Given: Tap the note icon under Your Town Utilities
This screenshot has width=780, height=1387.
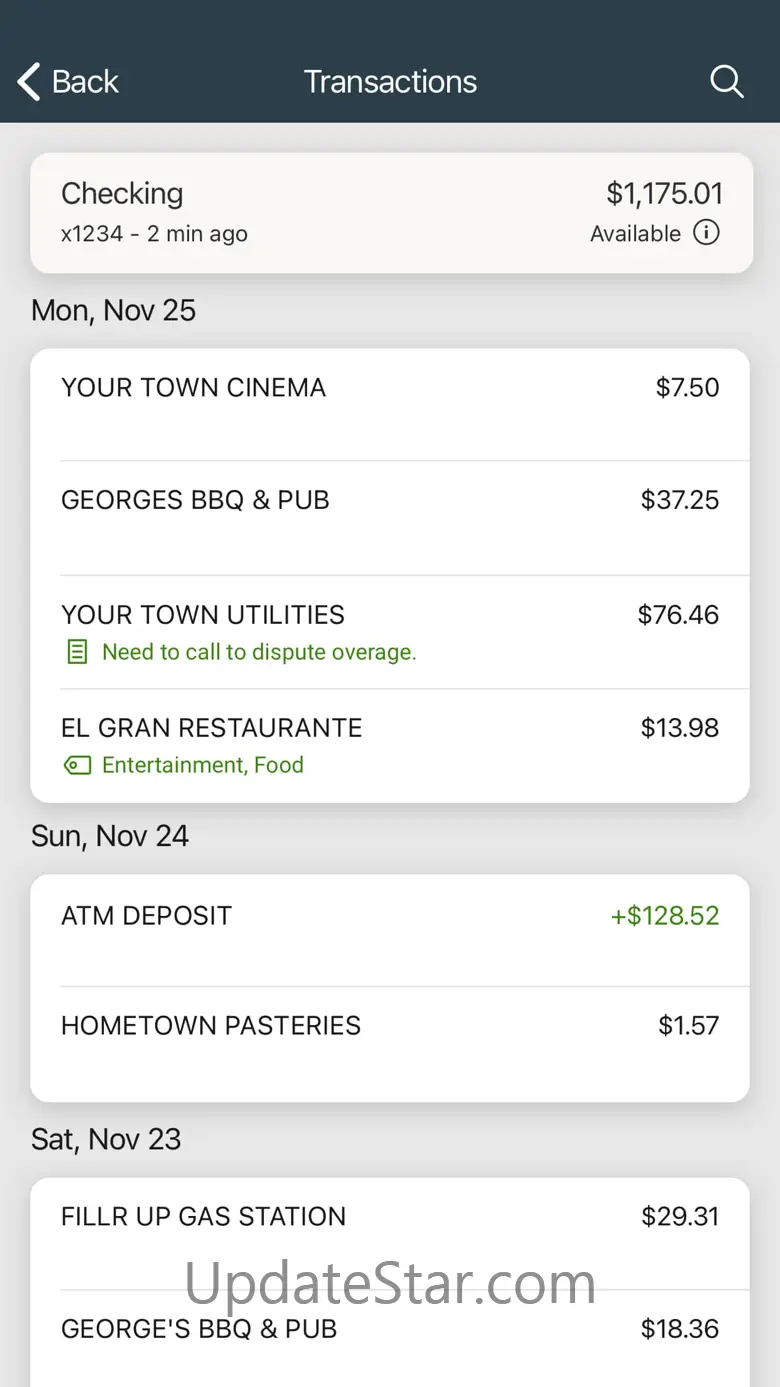Looking at the screenshot, I should pyautogui.click(x=77, y=653).
